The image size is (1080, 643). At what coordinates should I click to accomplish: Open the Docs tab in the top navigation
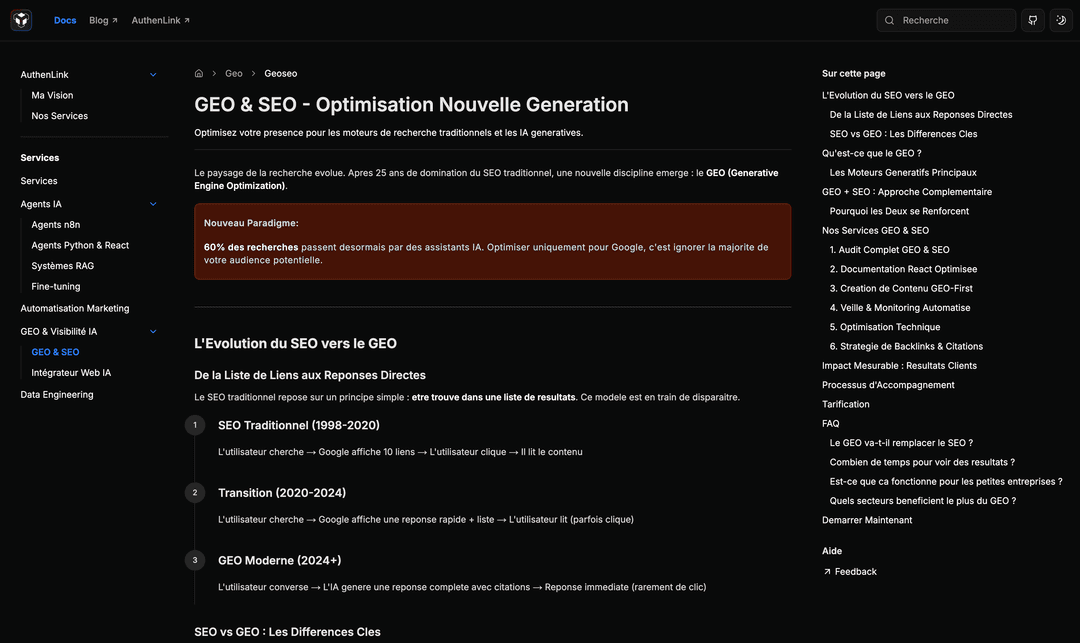click(65, 20)
